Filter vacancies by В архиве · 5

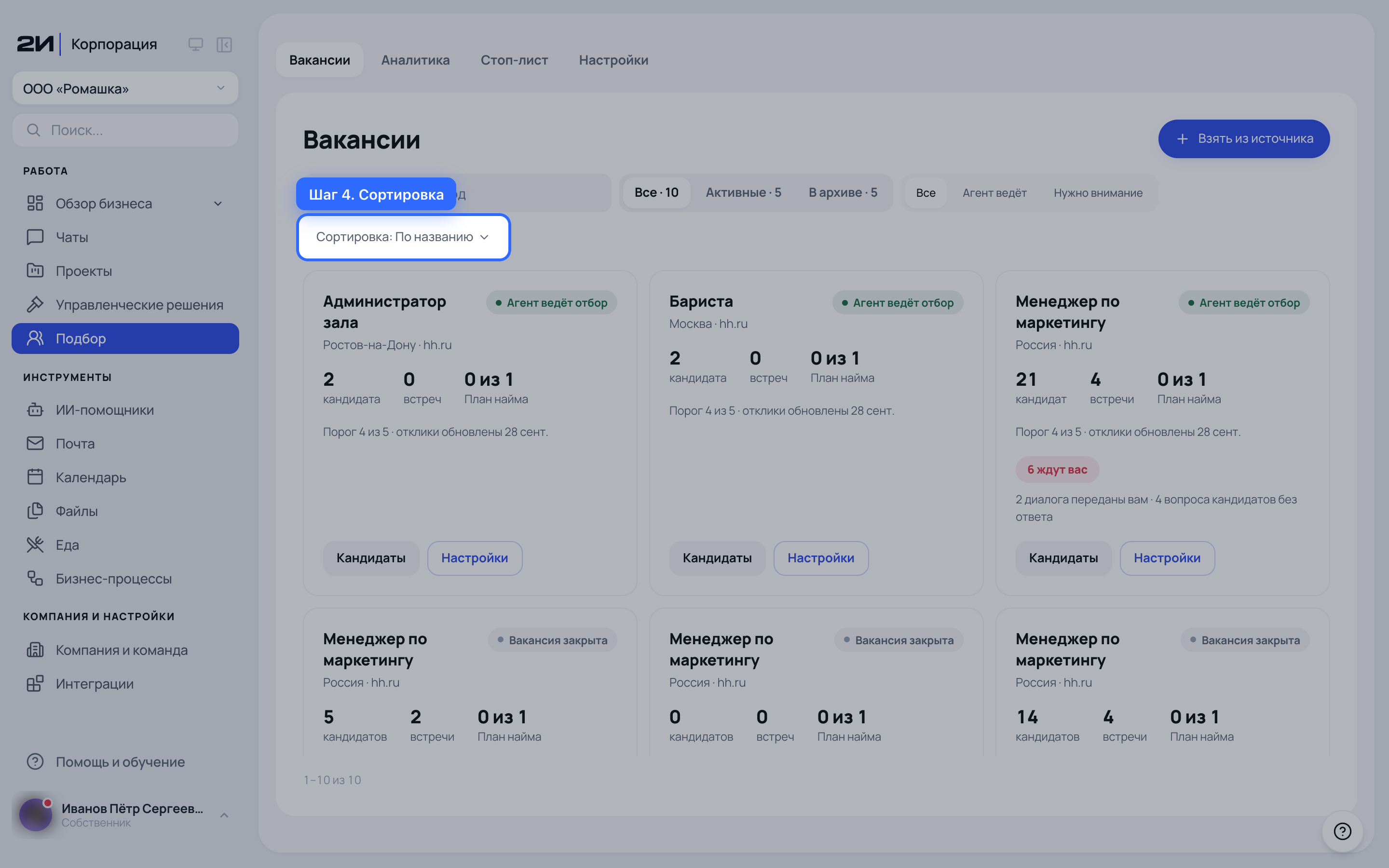[x=843, y=193]
